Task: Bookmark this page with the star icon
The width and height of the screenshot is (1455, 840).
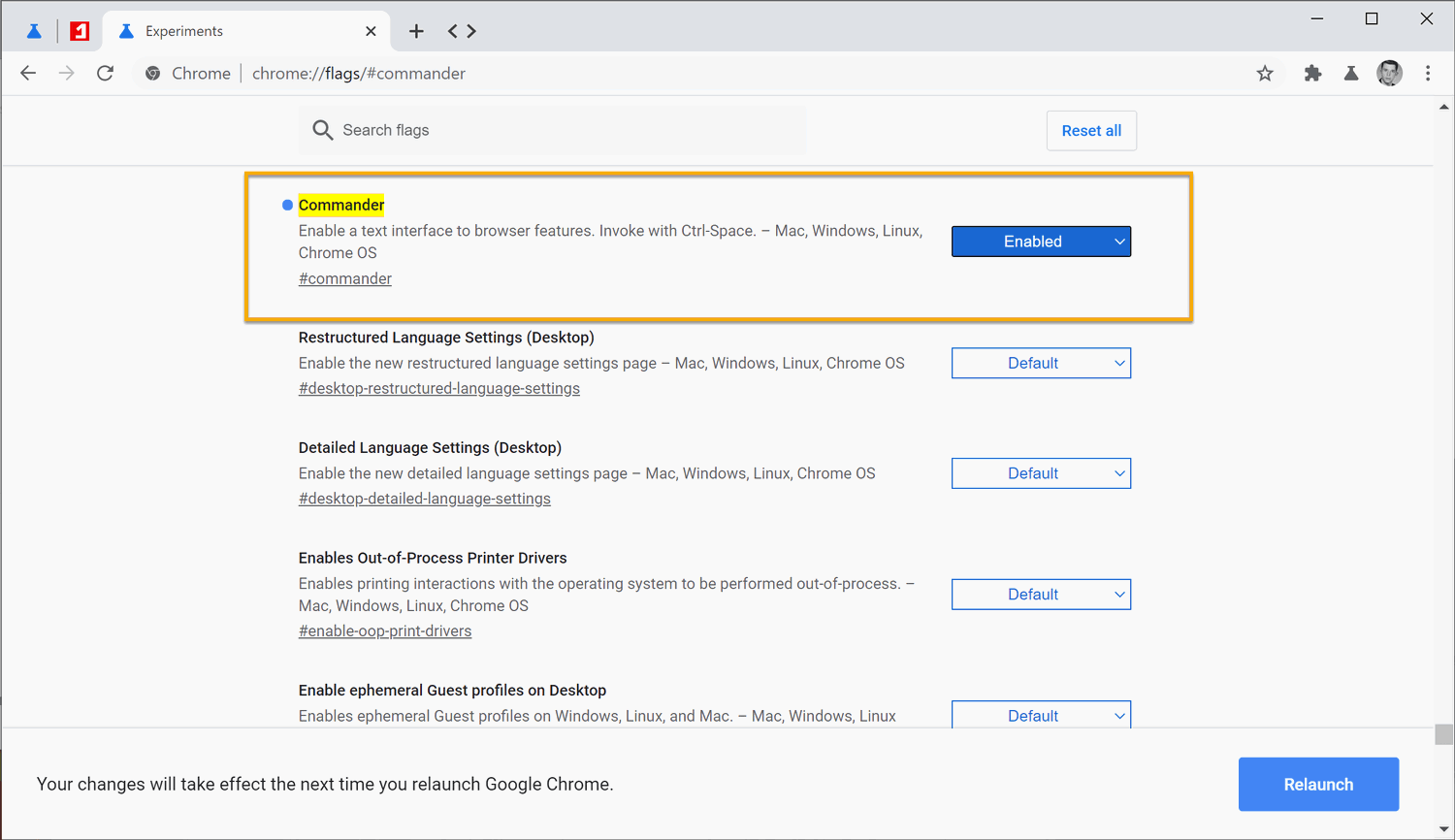Action: 1265,74
